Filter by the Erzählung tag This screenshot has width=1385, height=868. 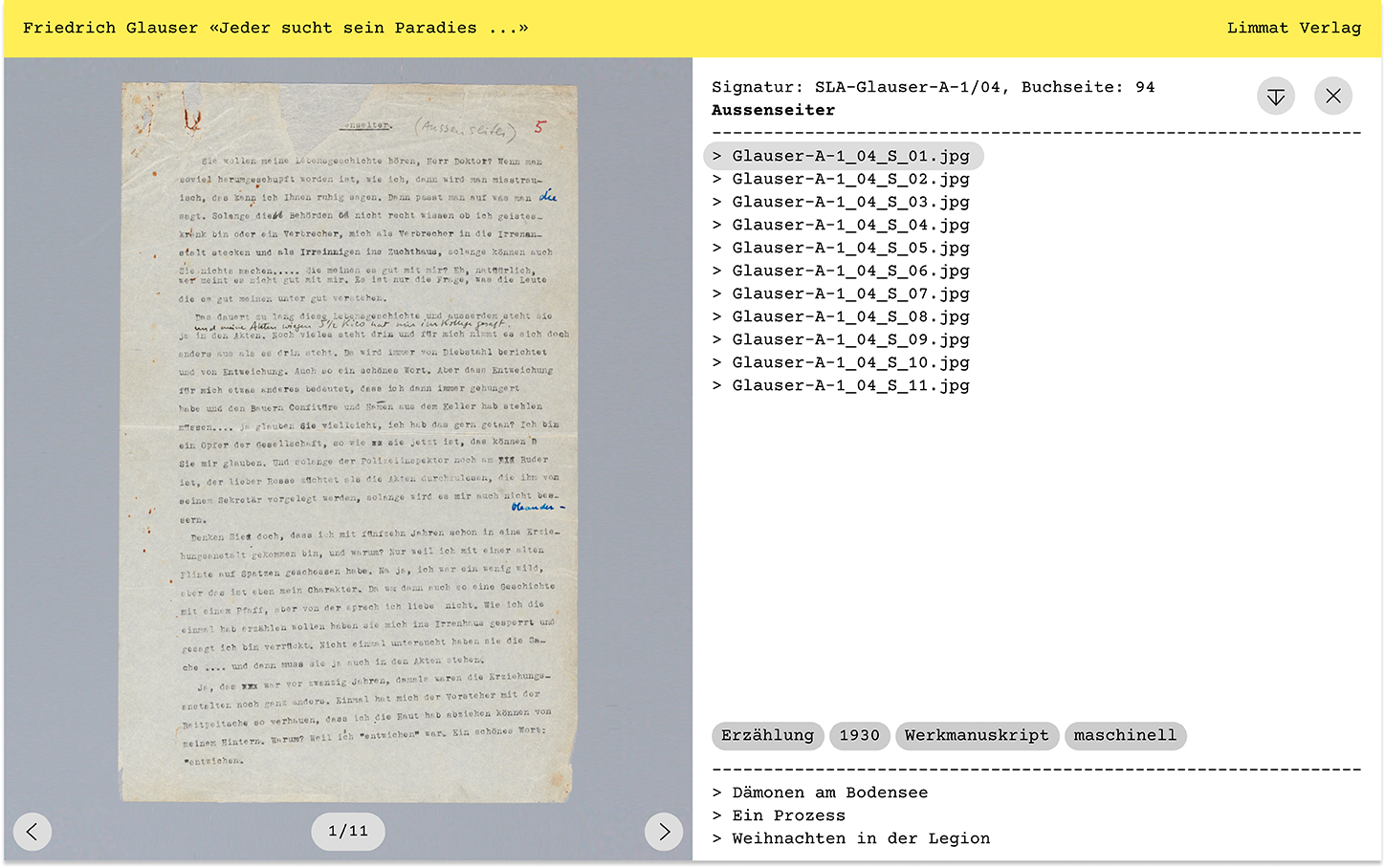point(767,735)
